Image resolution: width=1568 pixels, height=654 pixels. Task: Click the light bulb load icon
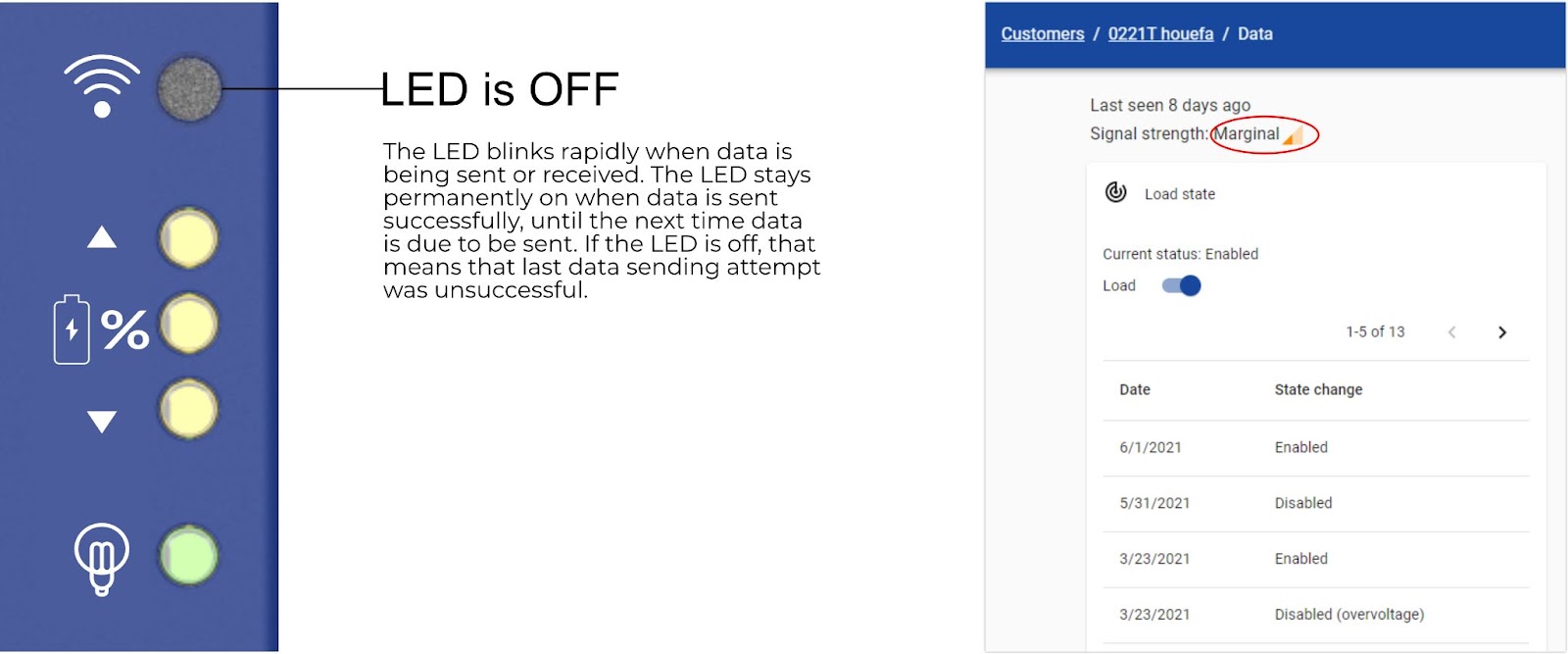102,559
